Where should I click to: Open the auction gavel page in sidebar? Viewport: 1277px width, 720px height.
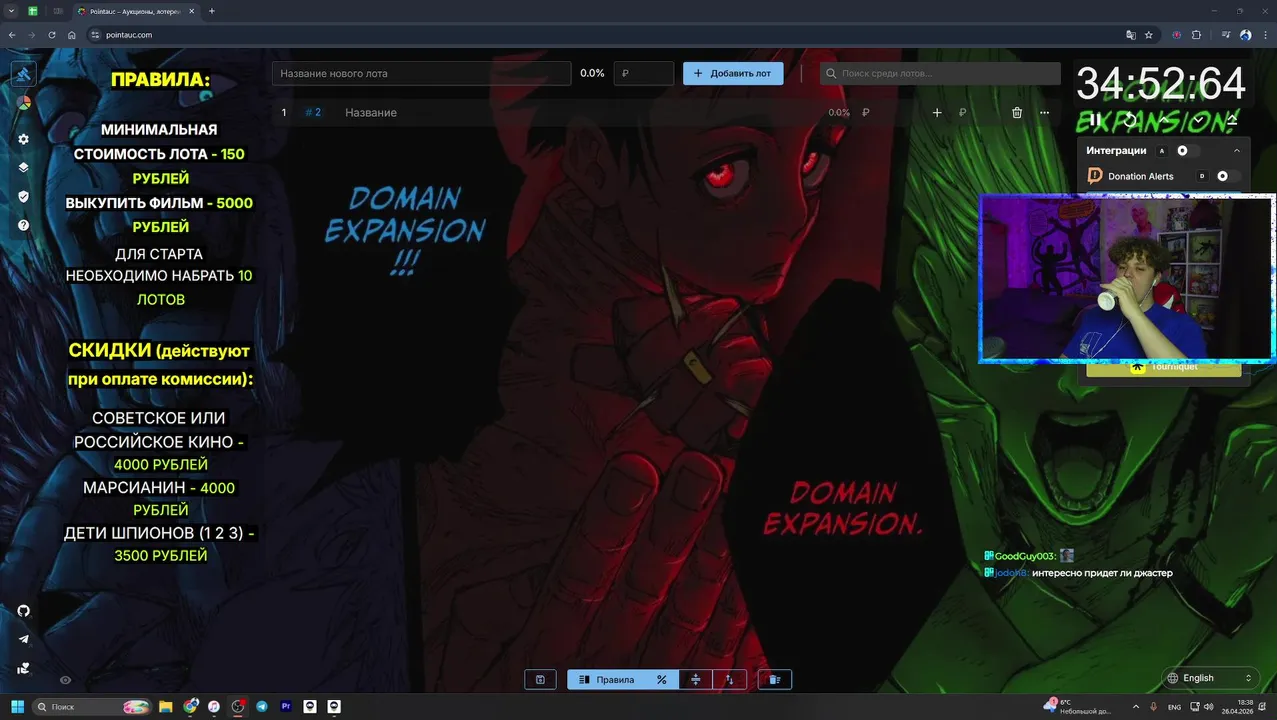pos(23,73)
